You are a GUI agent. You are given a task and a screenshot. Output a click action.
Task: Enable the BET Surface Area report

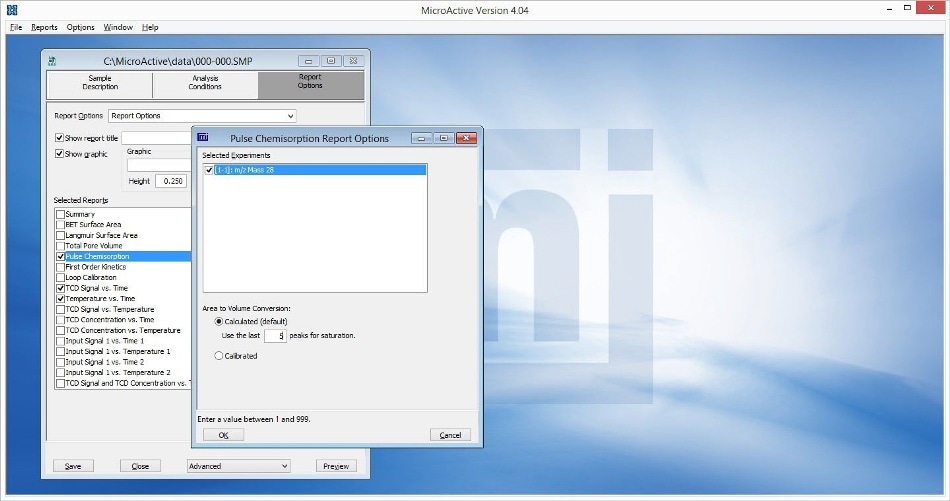tap(60, 225)
